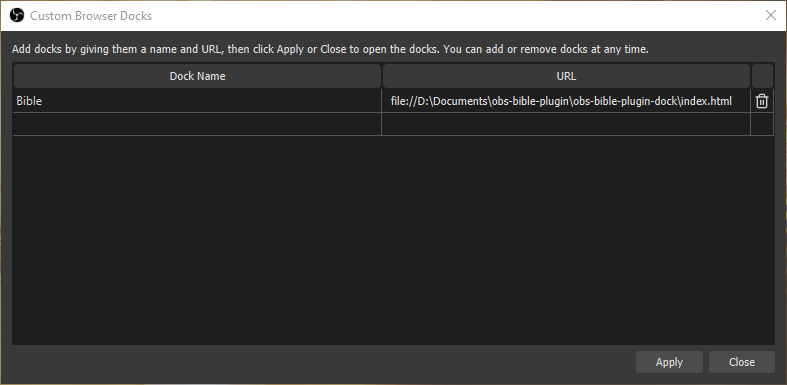This screenshot has width=787, height=385.
Task: Delete the Bible dock with trash icon
Action: 761,101
